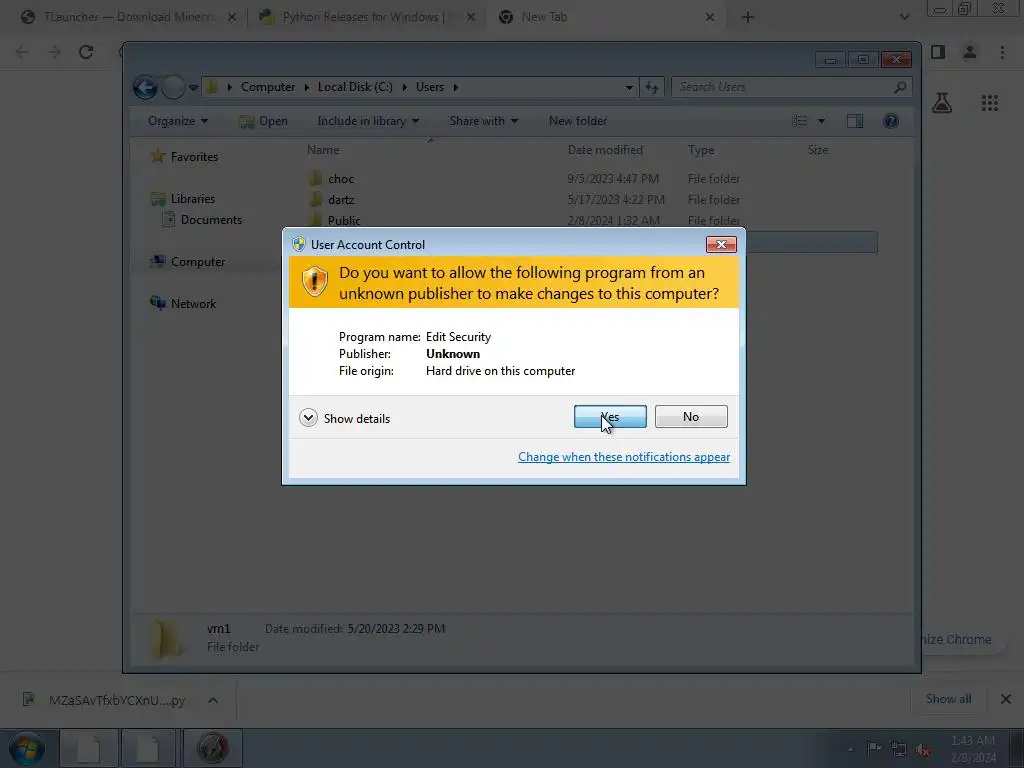This screenshot has height=768, width=1024.
Task: Reload the Chrome page
Action: 86,52
